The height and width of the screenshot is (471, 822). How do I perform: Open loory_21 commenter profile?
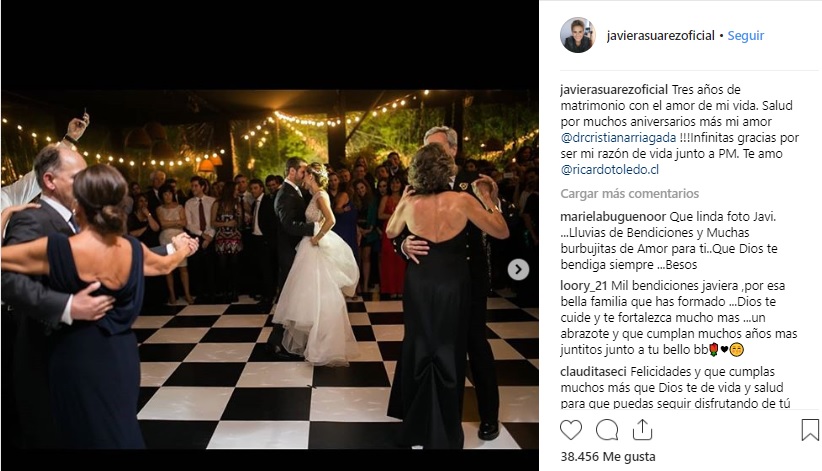tap(583, 286)
